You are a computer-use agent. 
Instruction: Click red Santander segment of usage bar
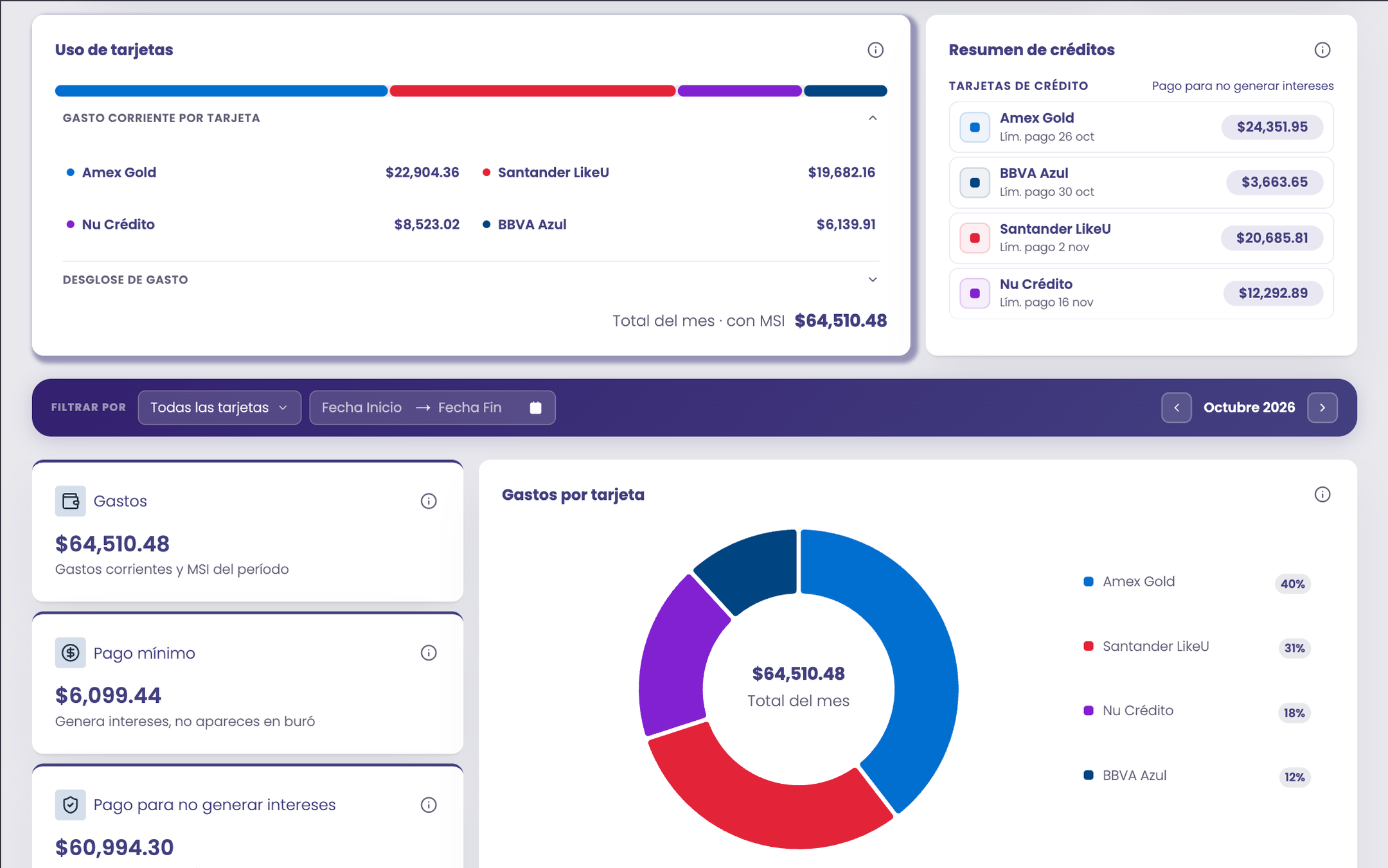(x=533, y=91)
